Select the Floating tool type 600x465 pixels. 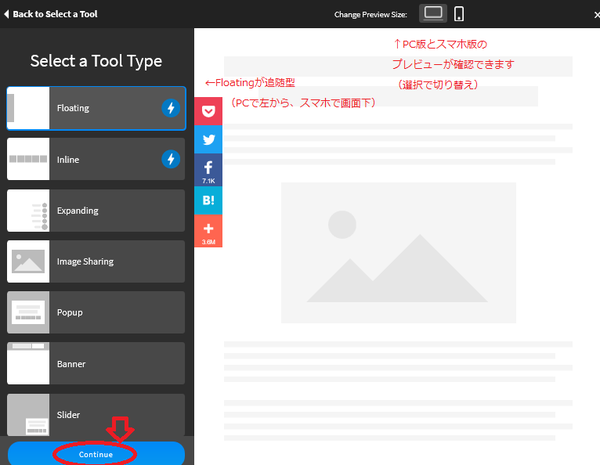pyautogui.click(x=96, y=108)
